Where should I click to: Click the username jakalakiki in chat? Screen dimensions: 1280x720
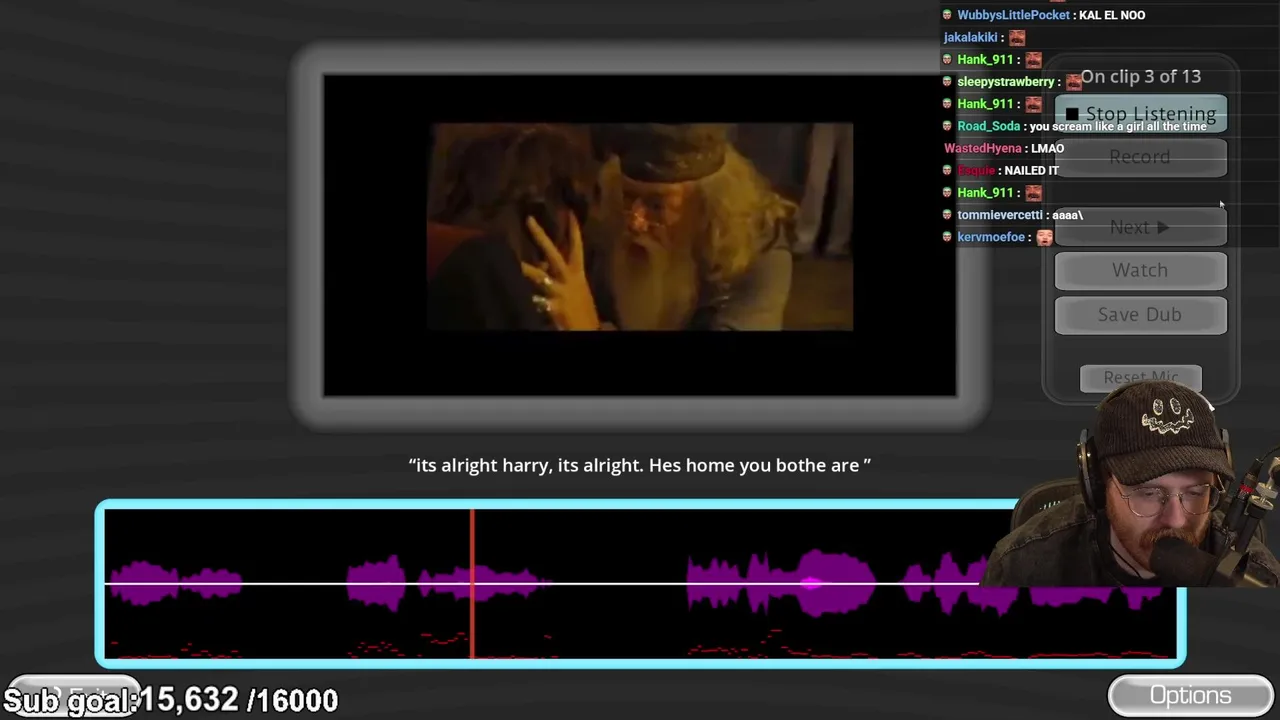point(970,38)
